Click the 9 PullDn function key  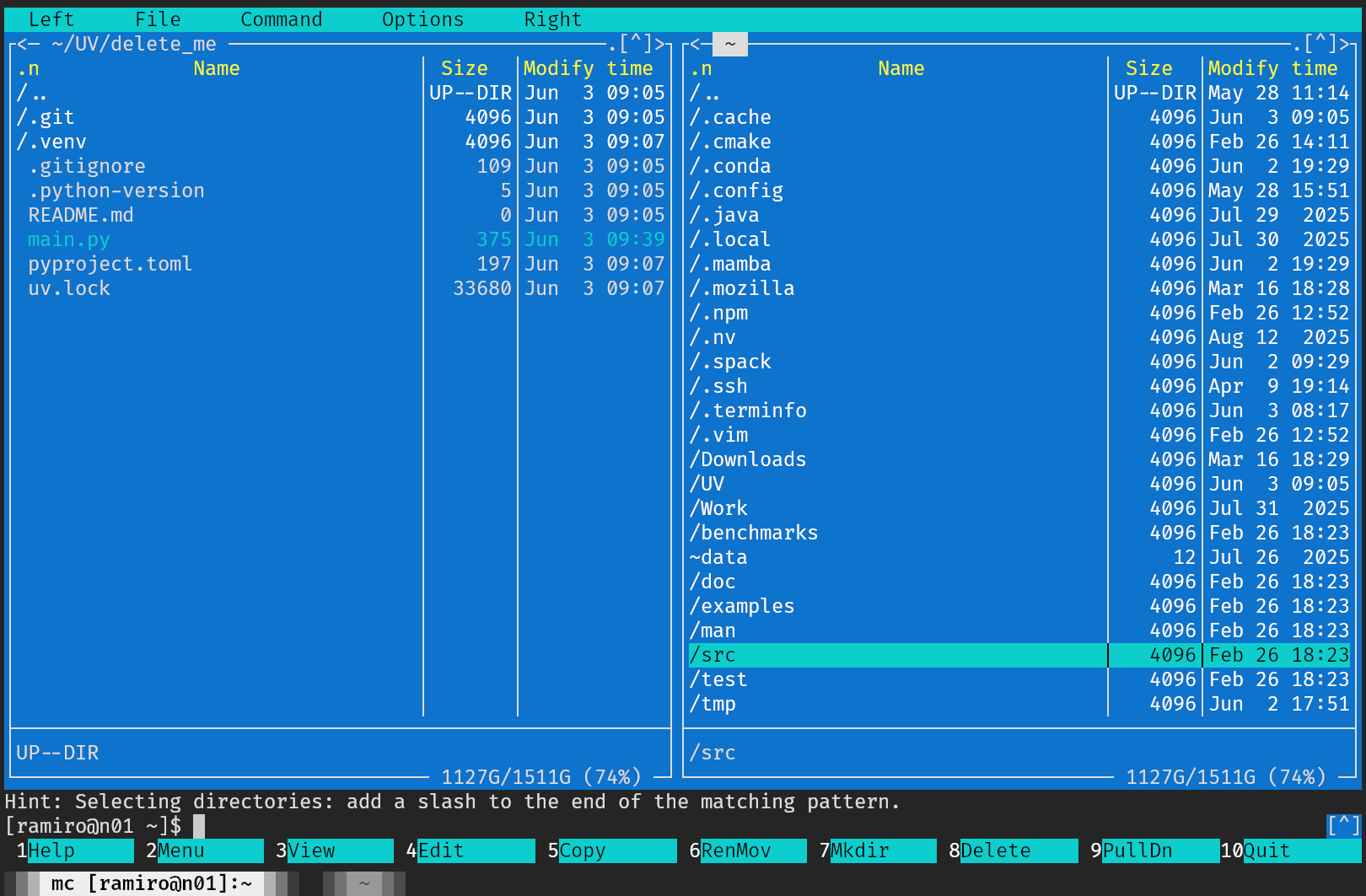click(1154, 850)
